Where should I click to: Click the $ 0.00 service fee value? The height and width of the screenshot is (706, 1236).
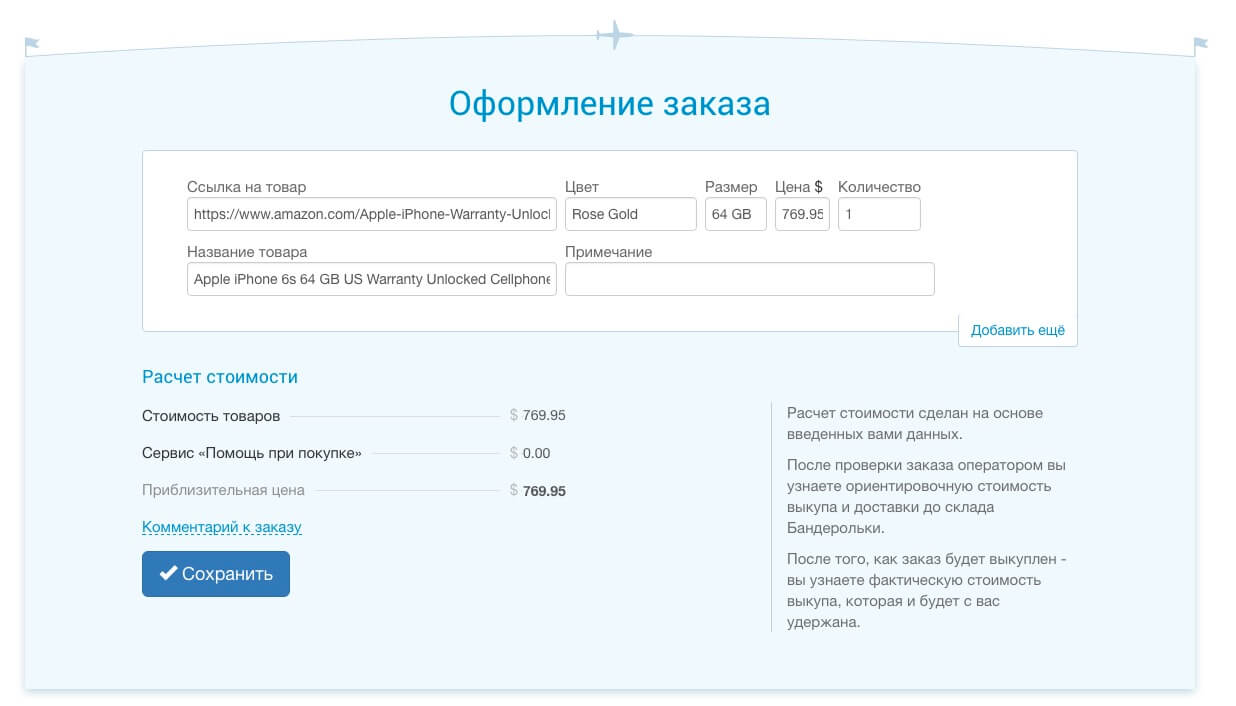(530, 453)
